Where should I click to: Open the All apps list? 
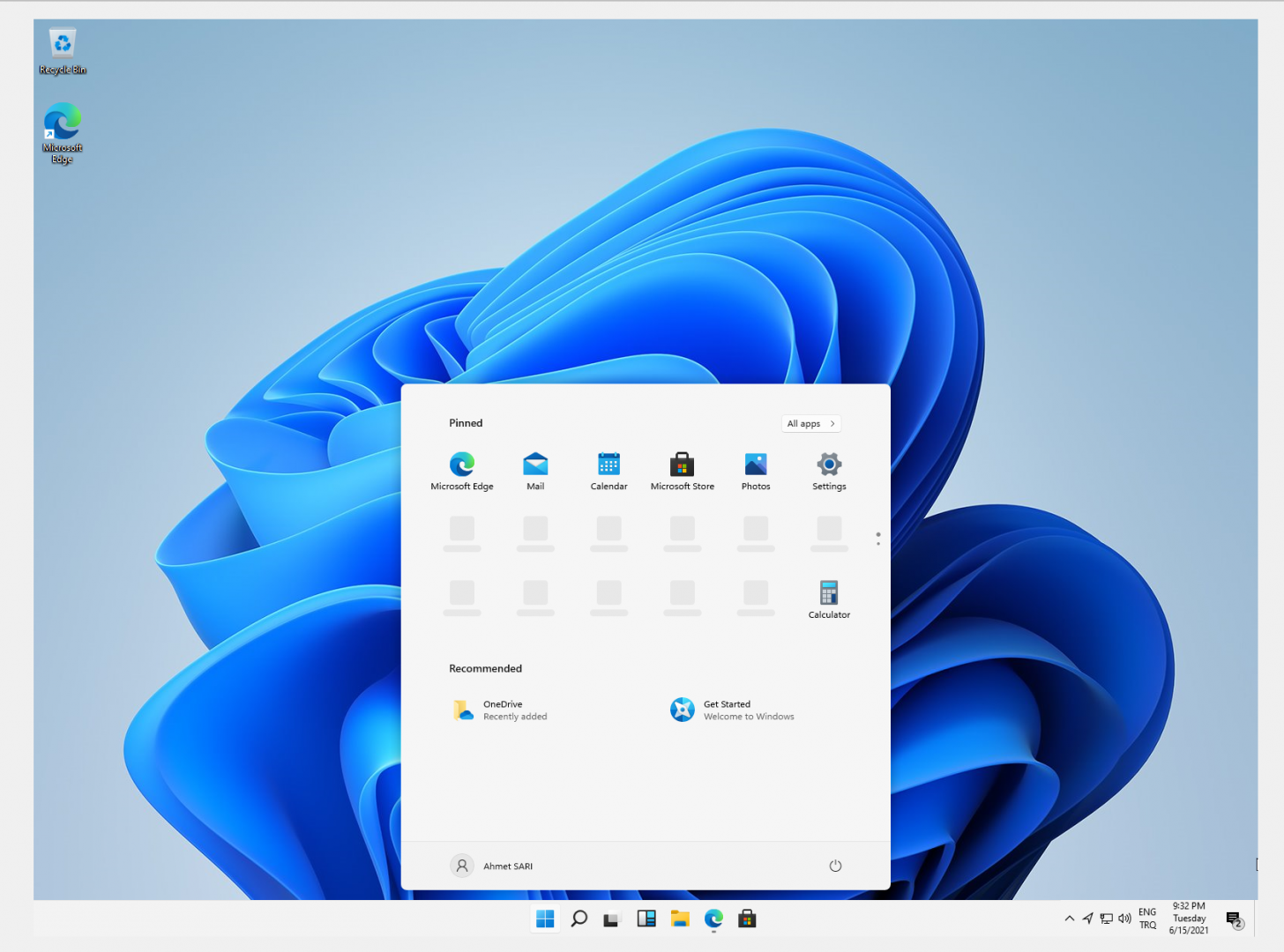[810, 423]
